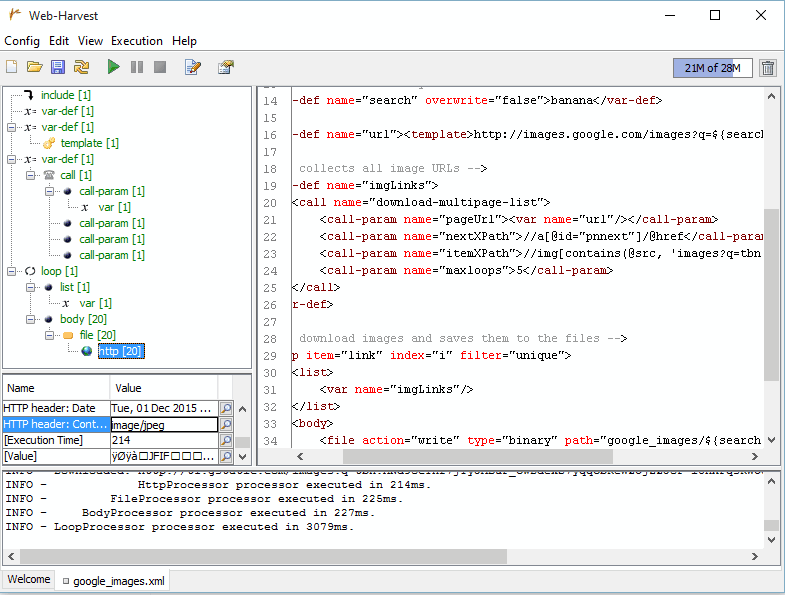Image resolution: width=785 pixels, height=595 pixels.
Task: Collapse the file [20] node
Action: click(50, 336)
